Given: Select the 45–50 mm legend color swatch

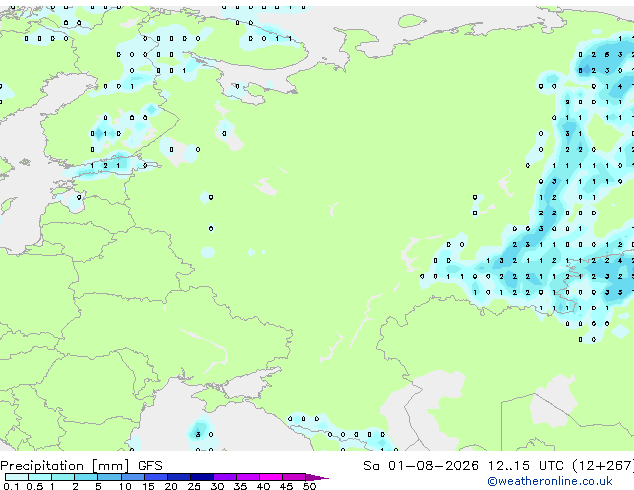Looking at the screenshot, I should pos(294,477).
